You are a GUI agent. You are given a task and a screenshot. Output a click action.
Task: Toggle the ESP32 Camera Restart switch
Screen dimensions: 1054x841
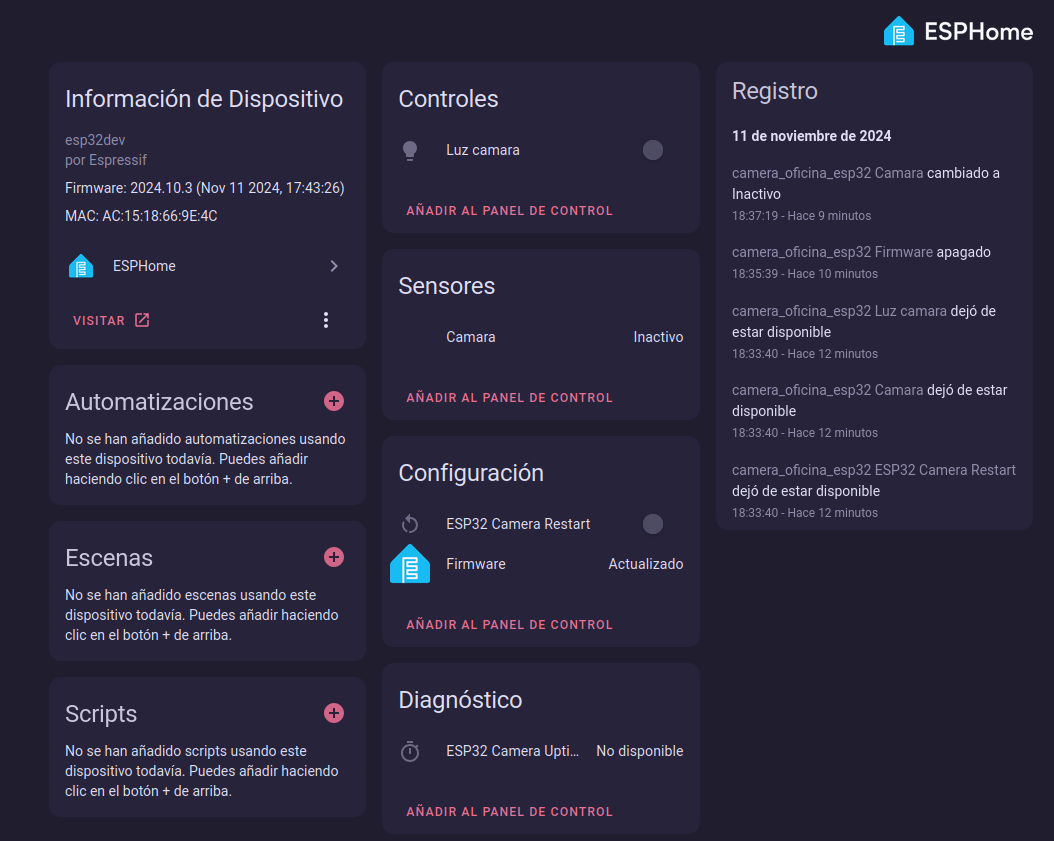click(652, 524)
